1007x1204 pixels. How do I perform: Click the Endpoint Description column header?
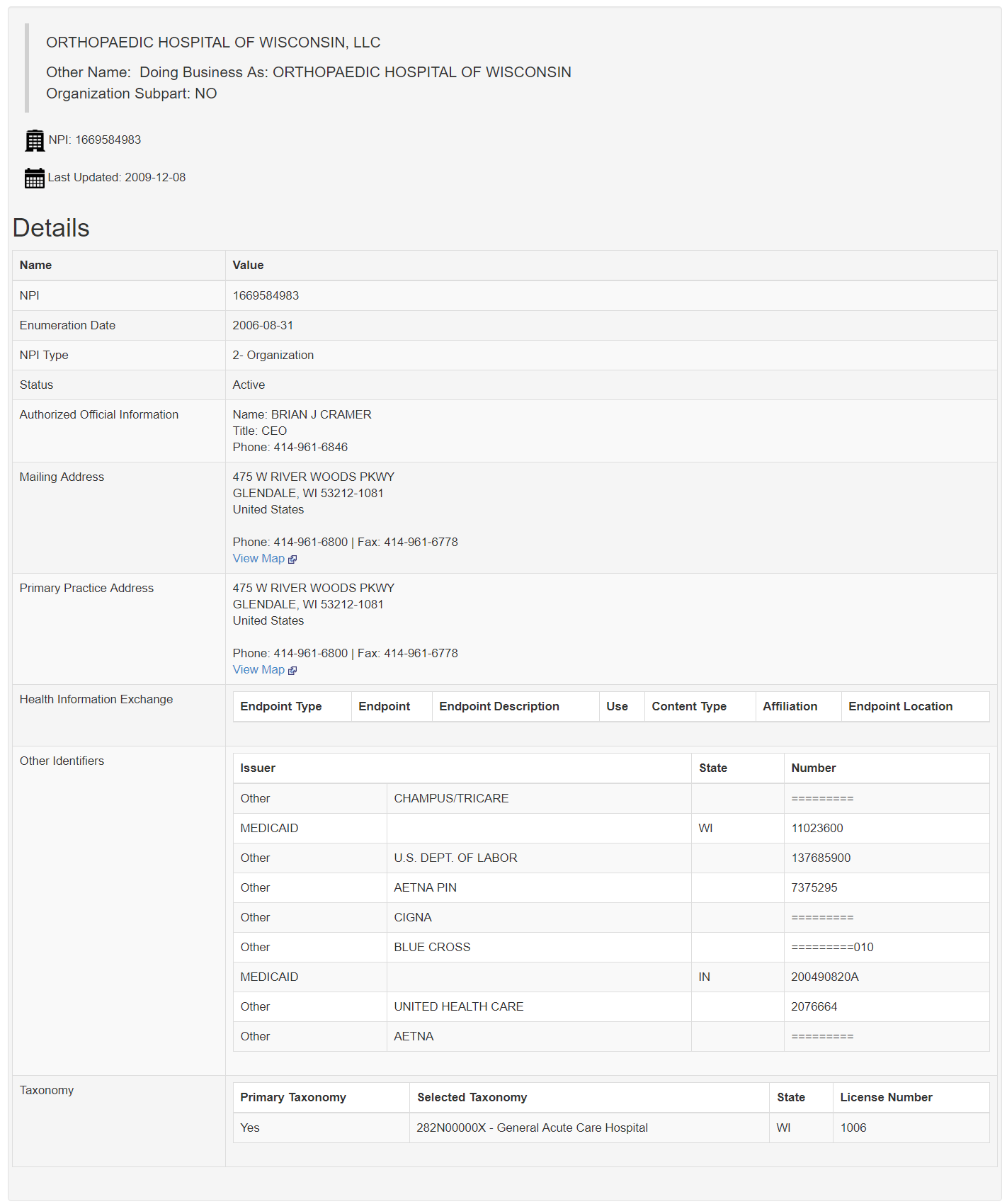(499, 707)
